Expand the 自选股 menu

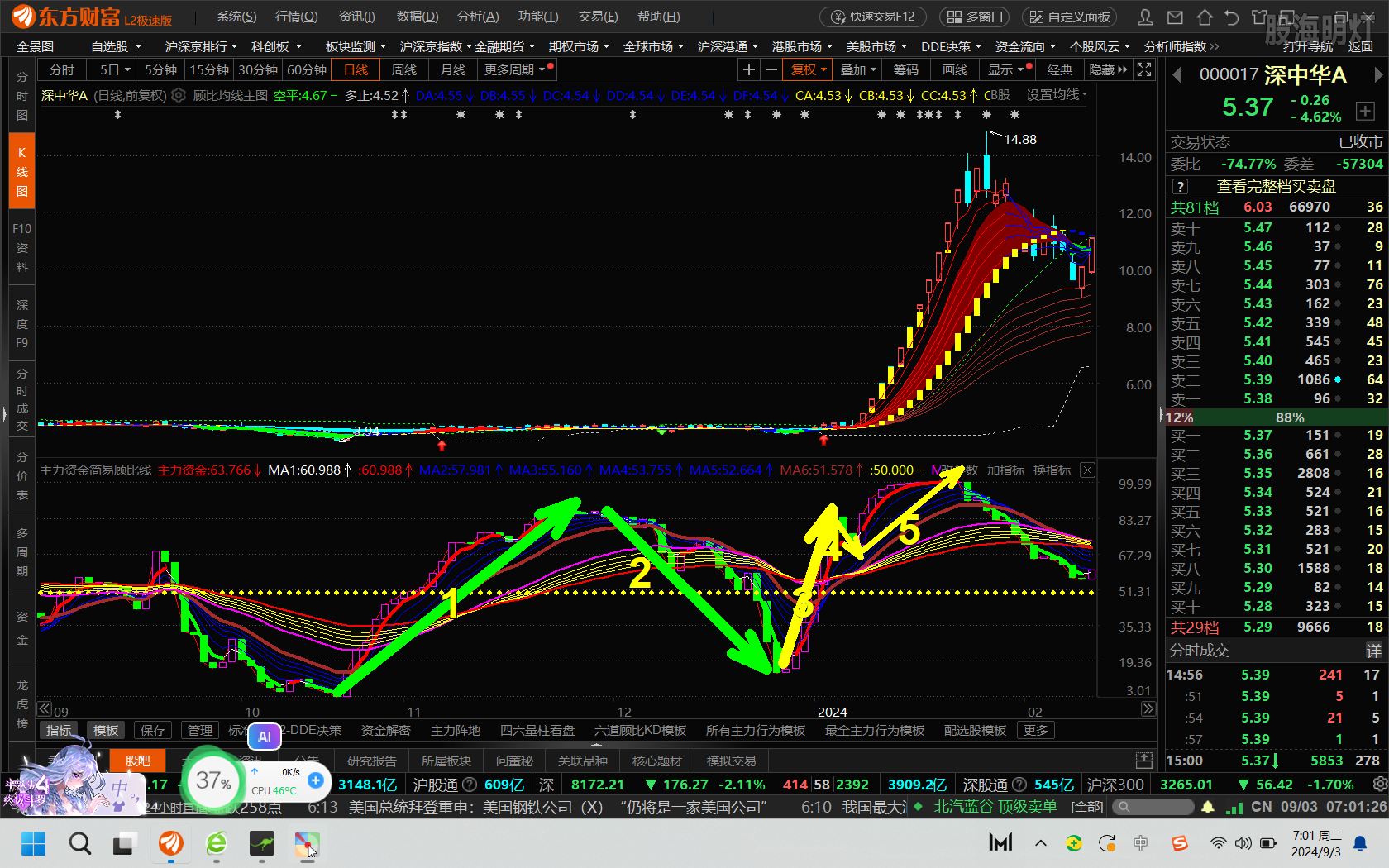116,46
